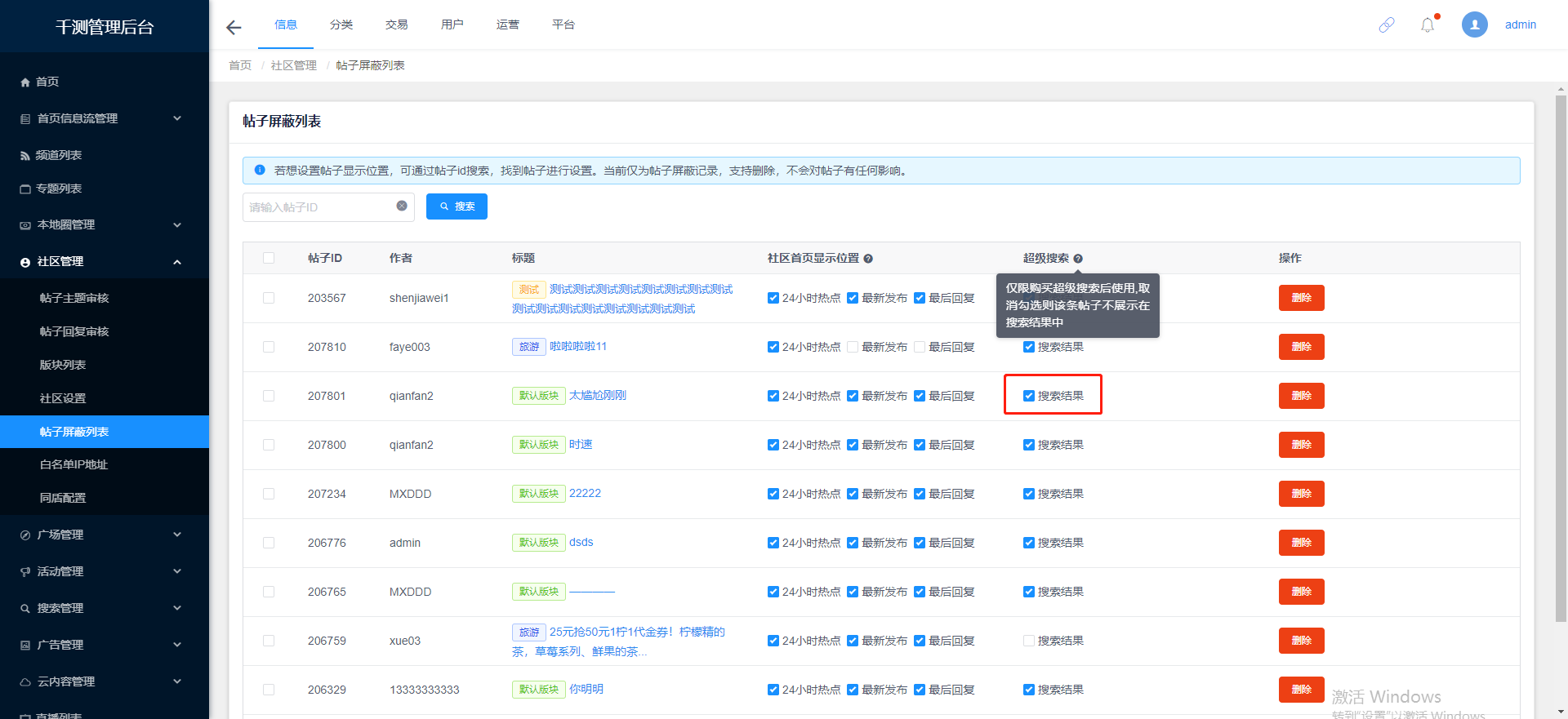Click the 活动管理 sidebar icon
Viewport: 1568px width, 719px height.
25,572
